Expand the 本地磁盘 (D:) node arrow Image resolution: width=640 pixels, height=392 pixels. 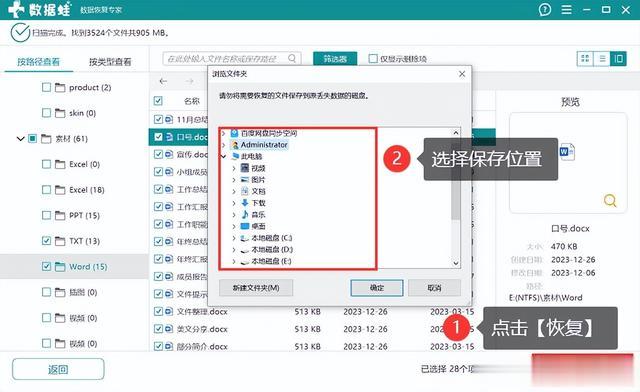coord(234,249)
